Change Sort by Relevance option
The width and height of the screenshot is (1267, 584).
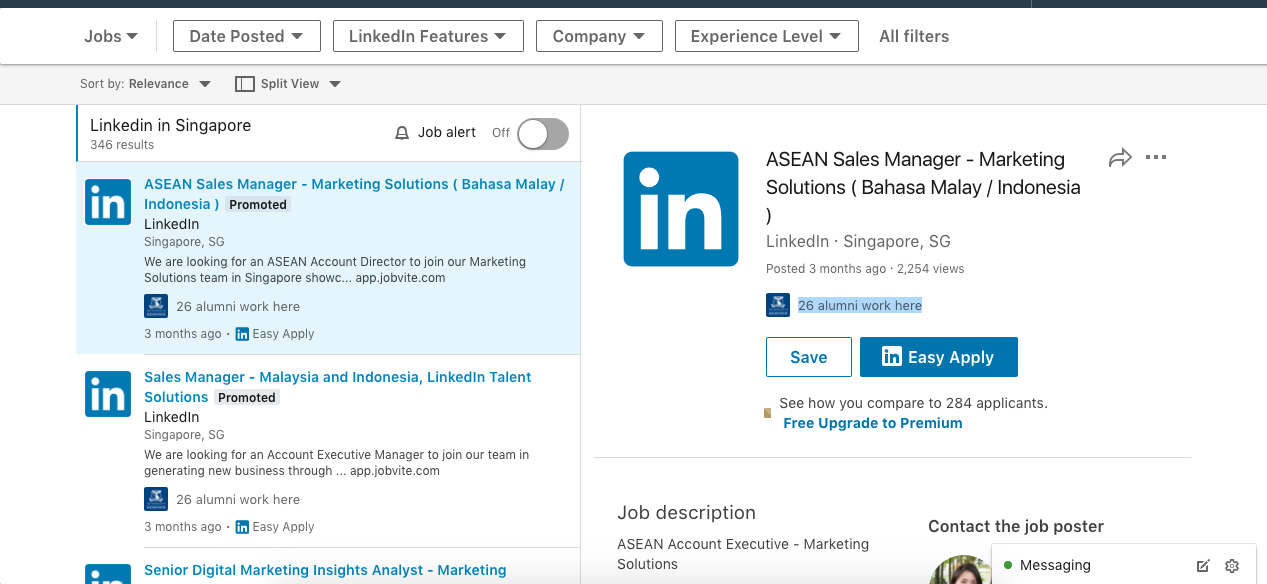[170, 84]
